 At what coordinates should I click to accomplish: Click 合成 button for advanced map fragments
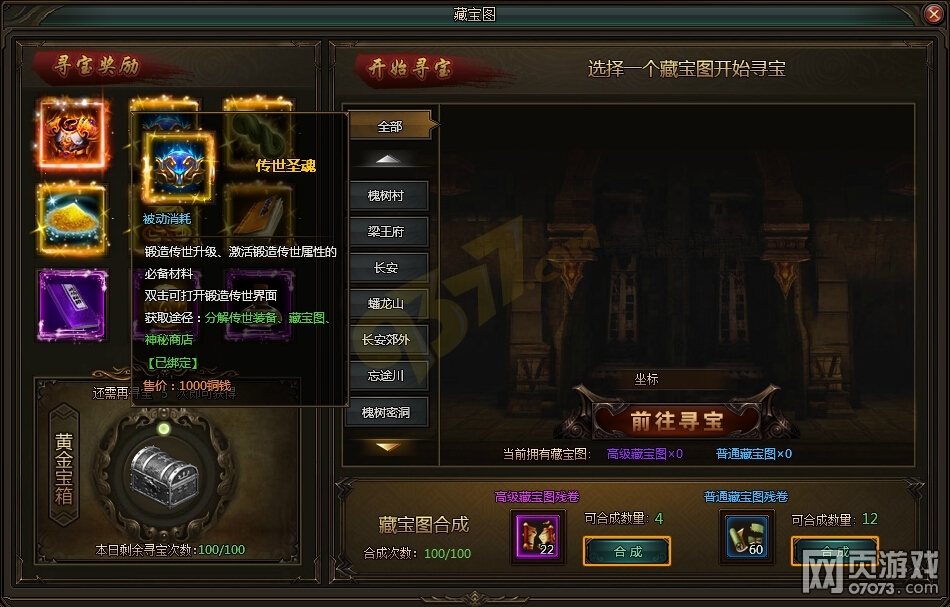(x=627, y=551)
